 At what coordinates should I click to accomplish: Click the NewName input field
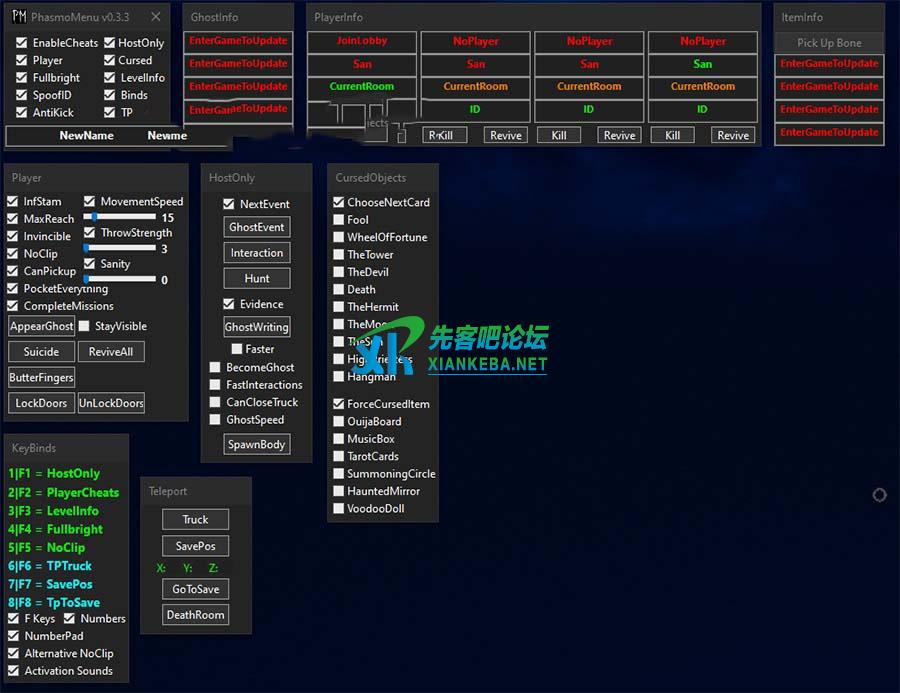pyautogui.click(x=86, y=135)
